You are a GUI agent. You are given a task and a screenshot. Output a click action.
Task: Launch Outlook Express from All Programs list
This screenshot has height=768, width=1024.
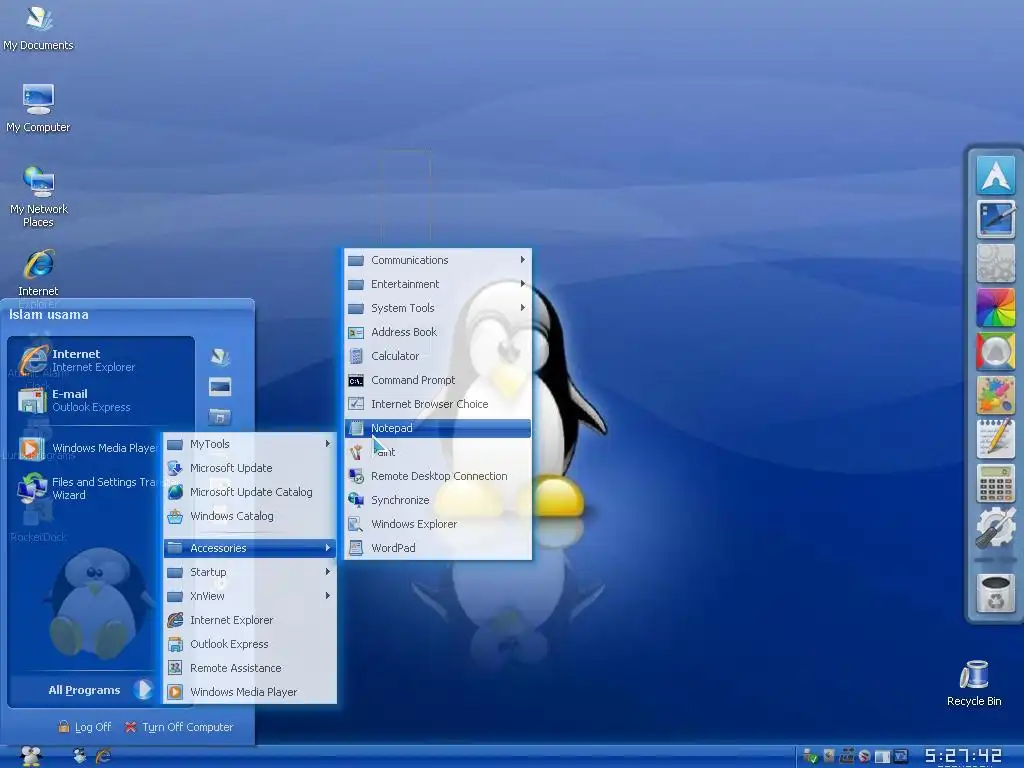pos(249,645)
